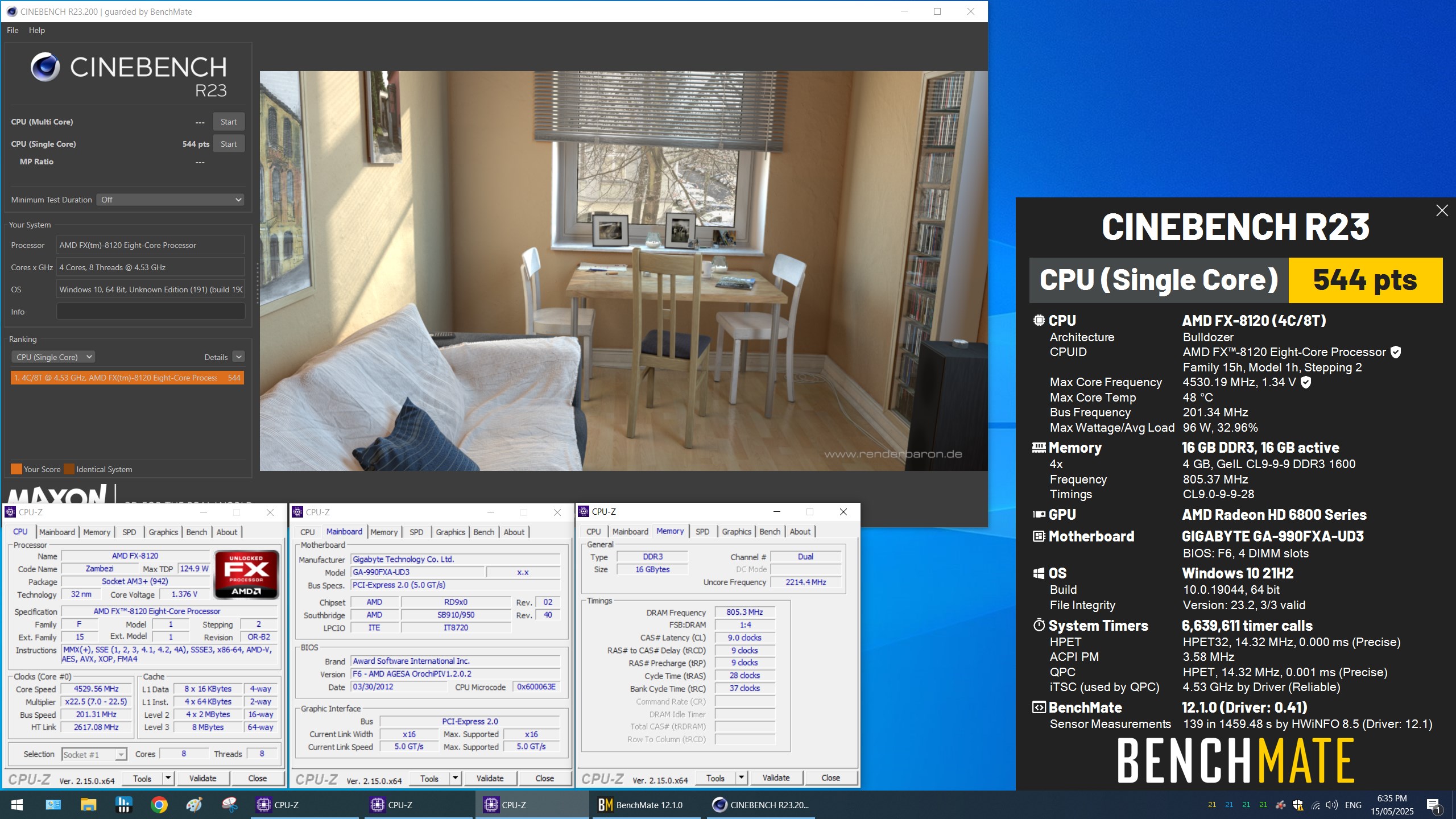Open the CPU (Single Core) ranking dropdown
The height and width of the screenshot is (819, 1456).
tap(53, 357)
